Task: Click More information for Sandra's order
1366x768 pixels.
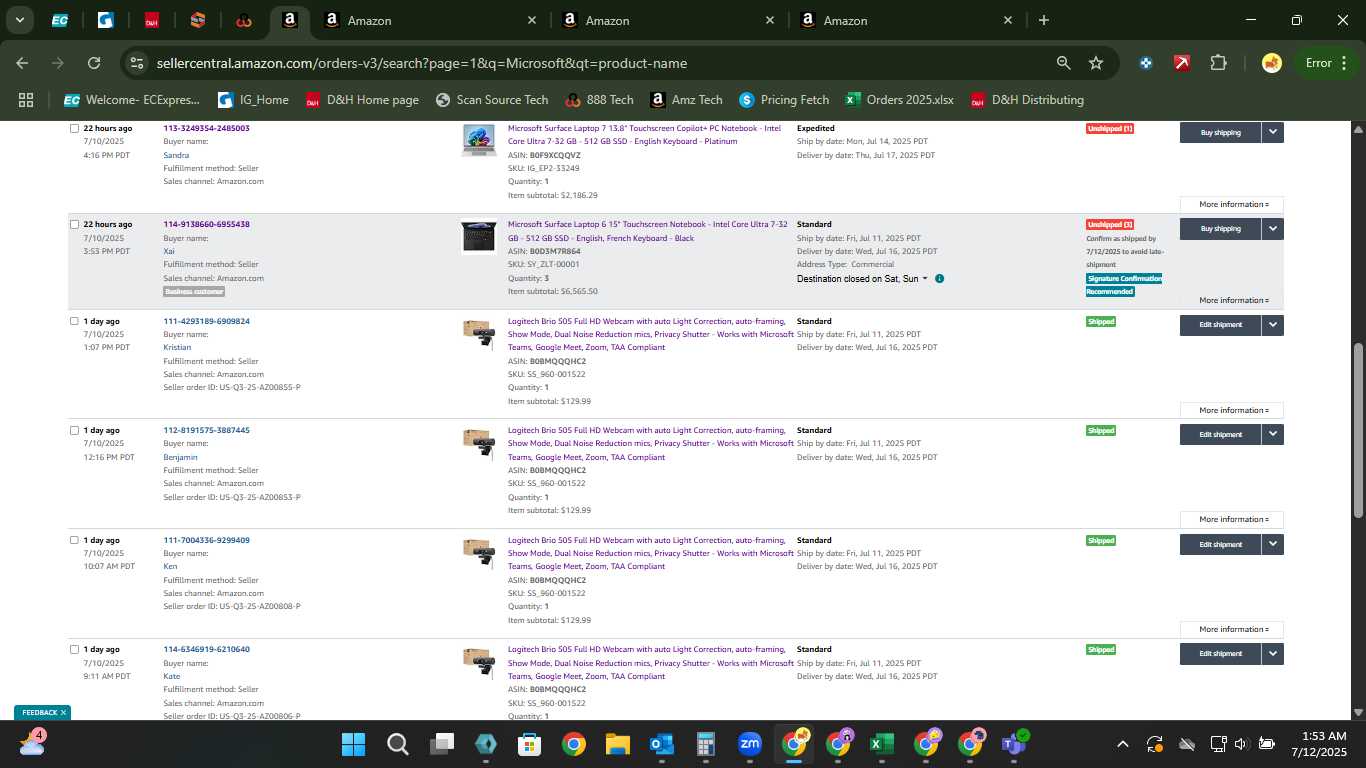Action: (x=1232, y=204)
